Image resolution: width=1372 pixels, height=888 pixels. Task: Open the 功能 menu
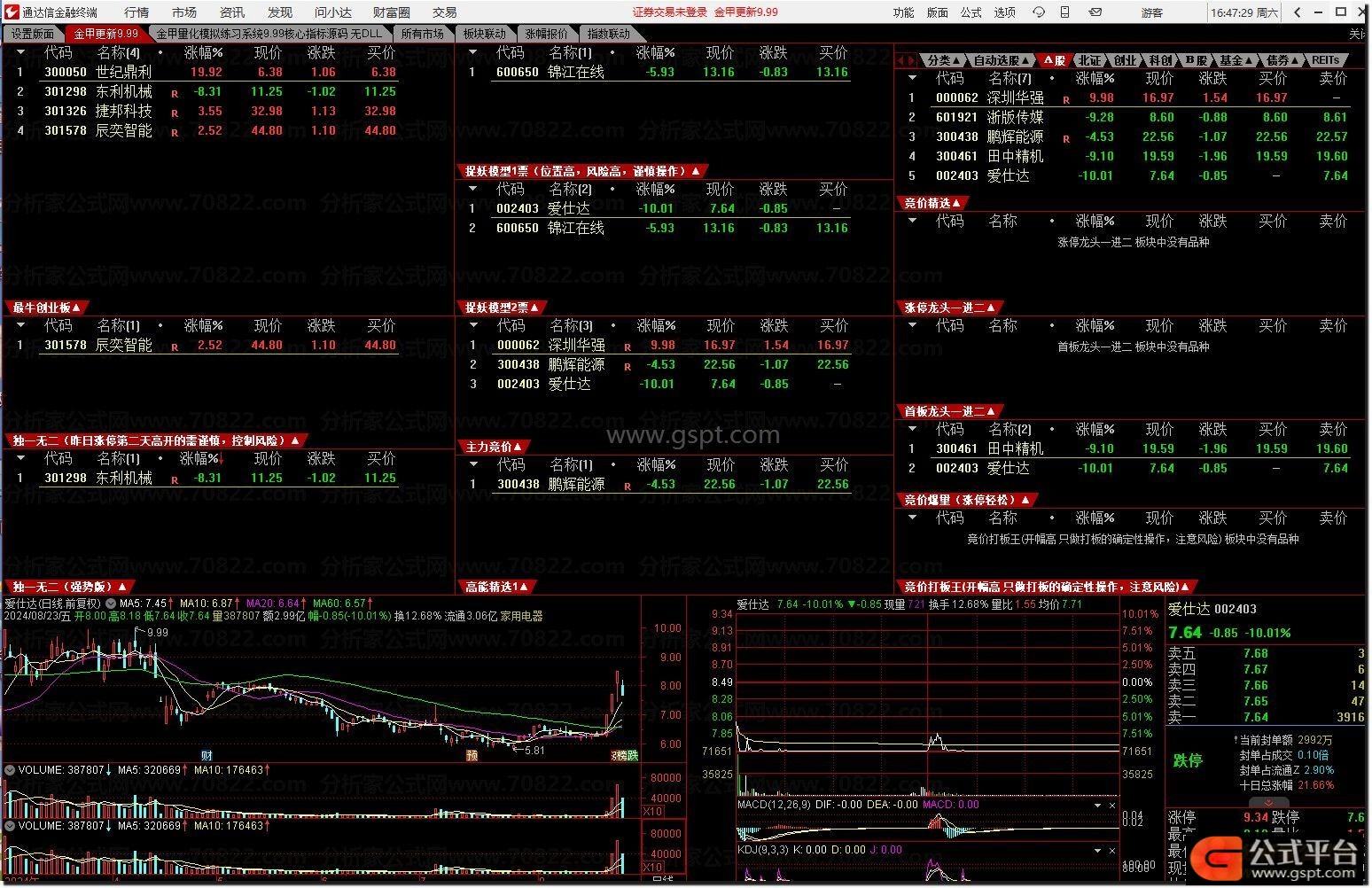pyautogui.click(x=903, y=12)
